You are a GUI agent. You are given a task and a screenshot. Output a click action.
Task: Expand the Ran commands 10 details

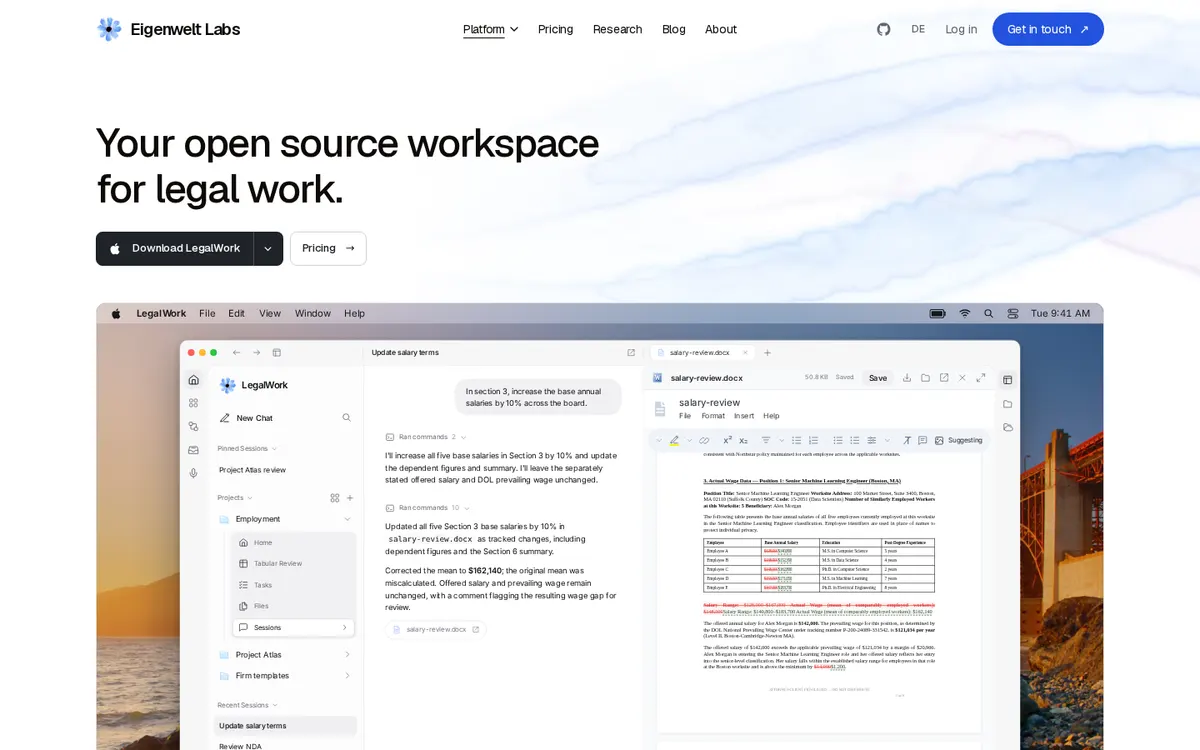(x=428, y=508)
